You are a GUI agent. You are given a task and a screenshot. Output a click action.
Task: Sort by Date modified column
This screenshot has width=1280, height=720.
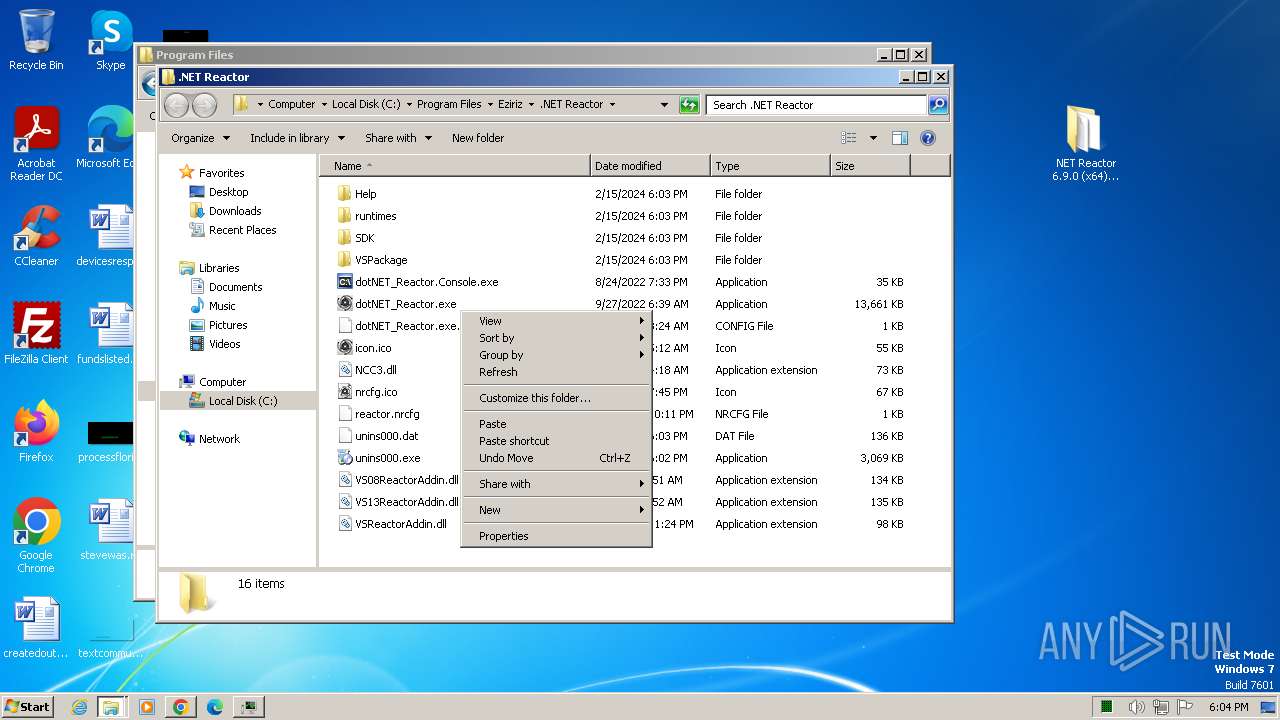point(651,166)
